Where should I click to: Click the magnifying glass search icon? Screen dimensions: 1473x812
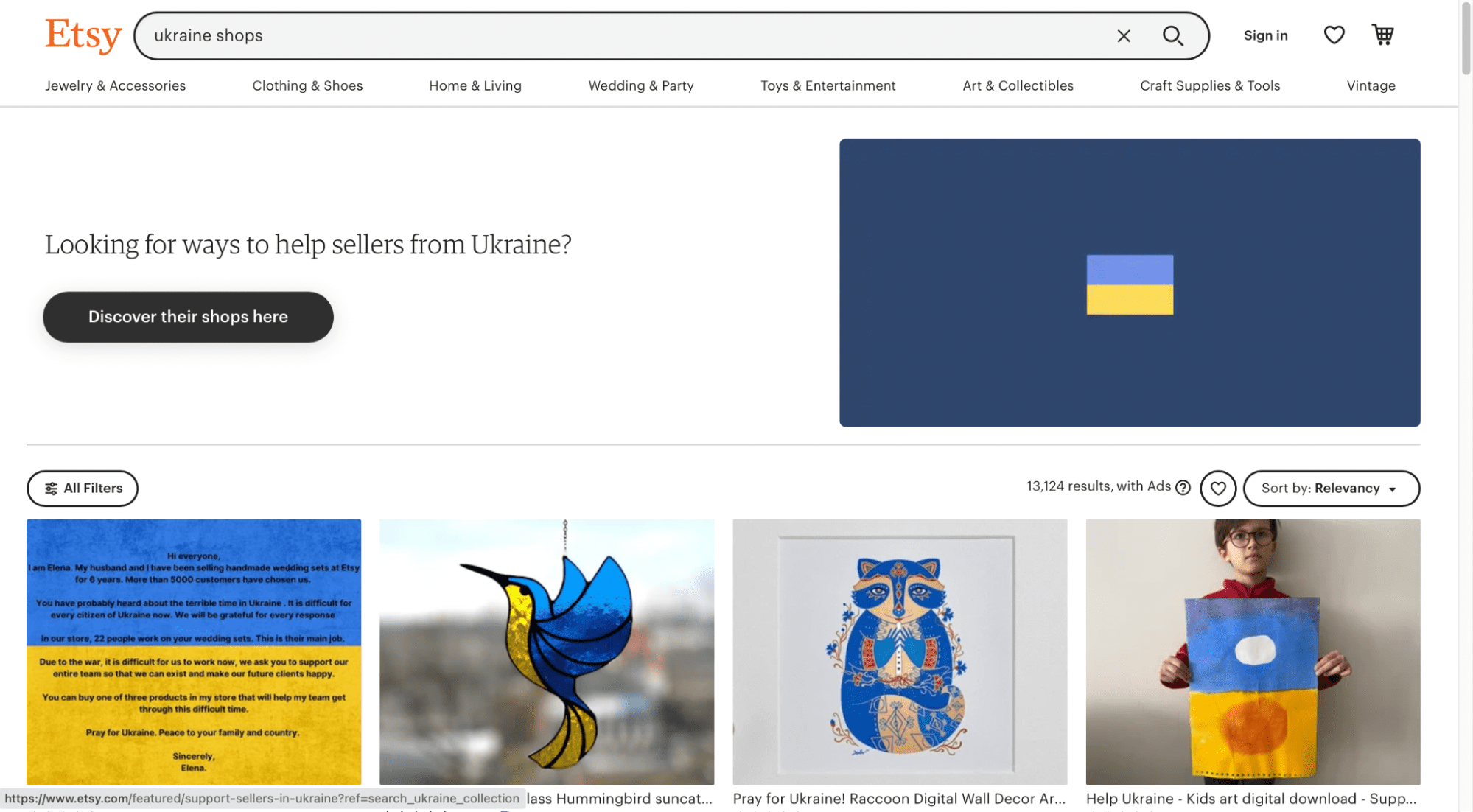pos(1172,35)
